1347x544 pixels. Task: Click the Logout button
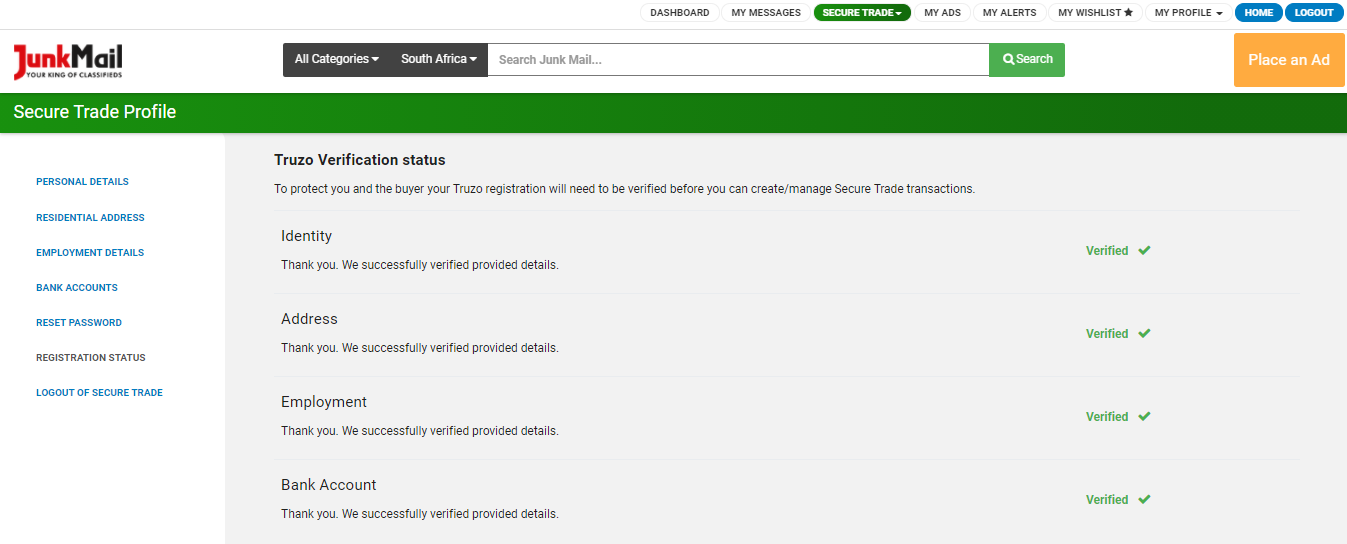tap(1314, 13)
